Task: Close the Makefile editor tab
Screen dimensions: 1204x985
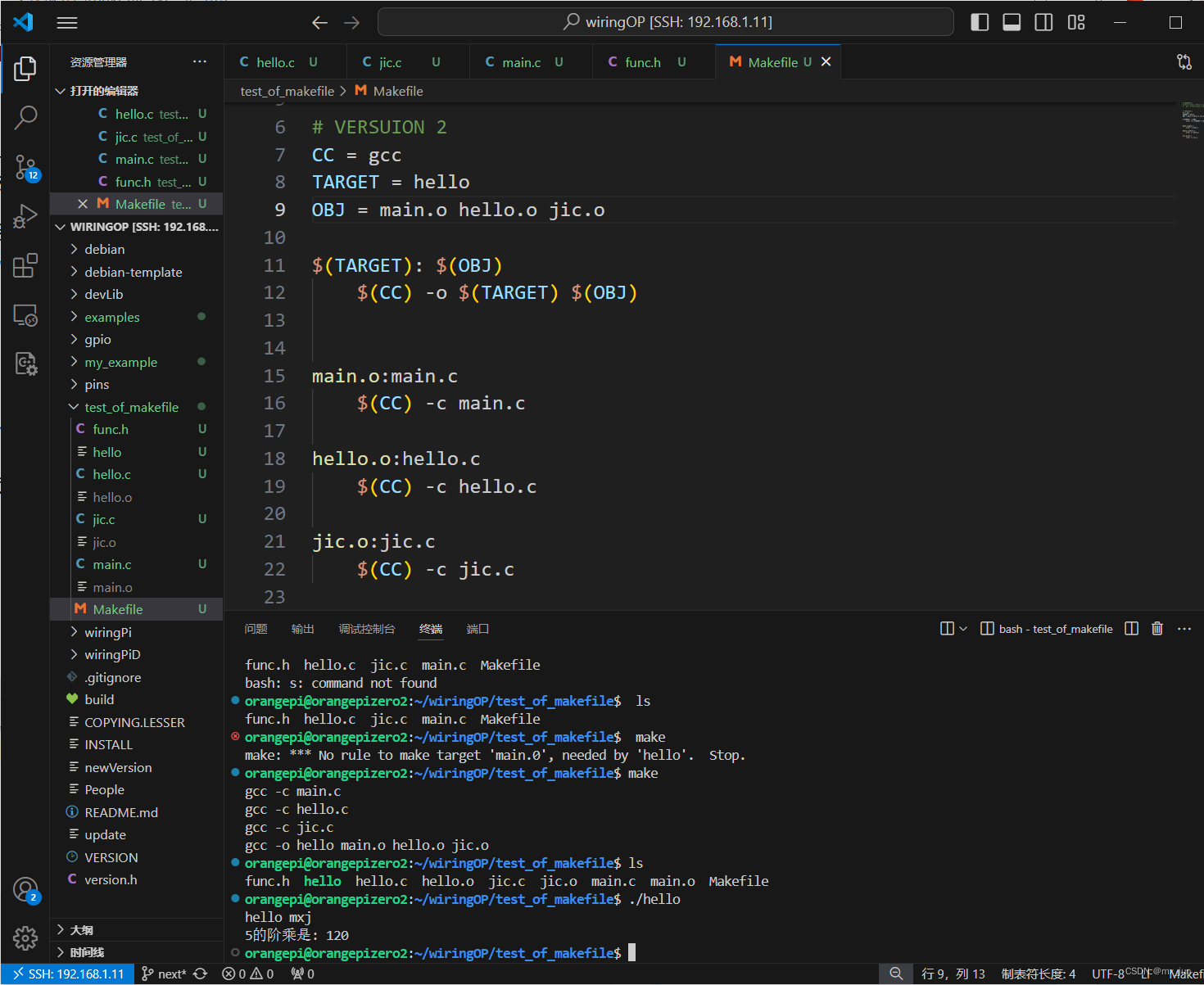Action: pyautogui.click(x=826, y=62)
